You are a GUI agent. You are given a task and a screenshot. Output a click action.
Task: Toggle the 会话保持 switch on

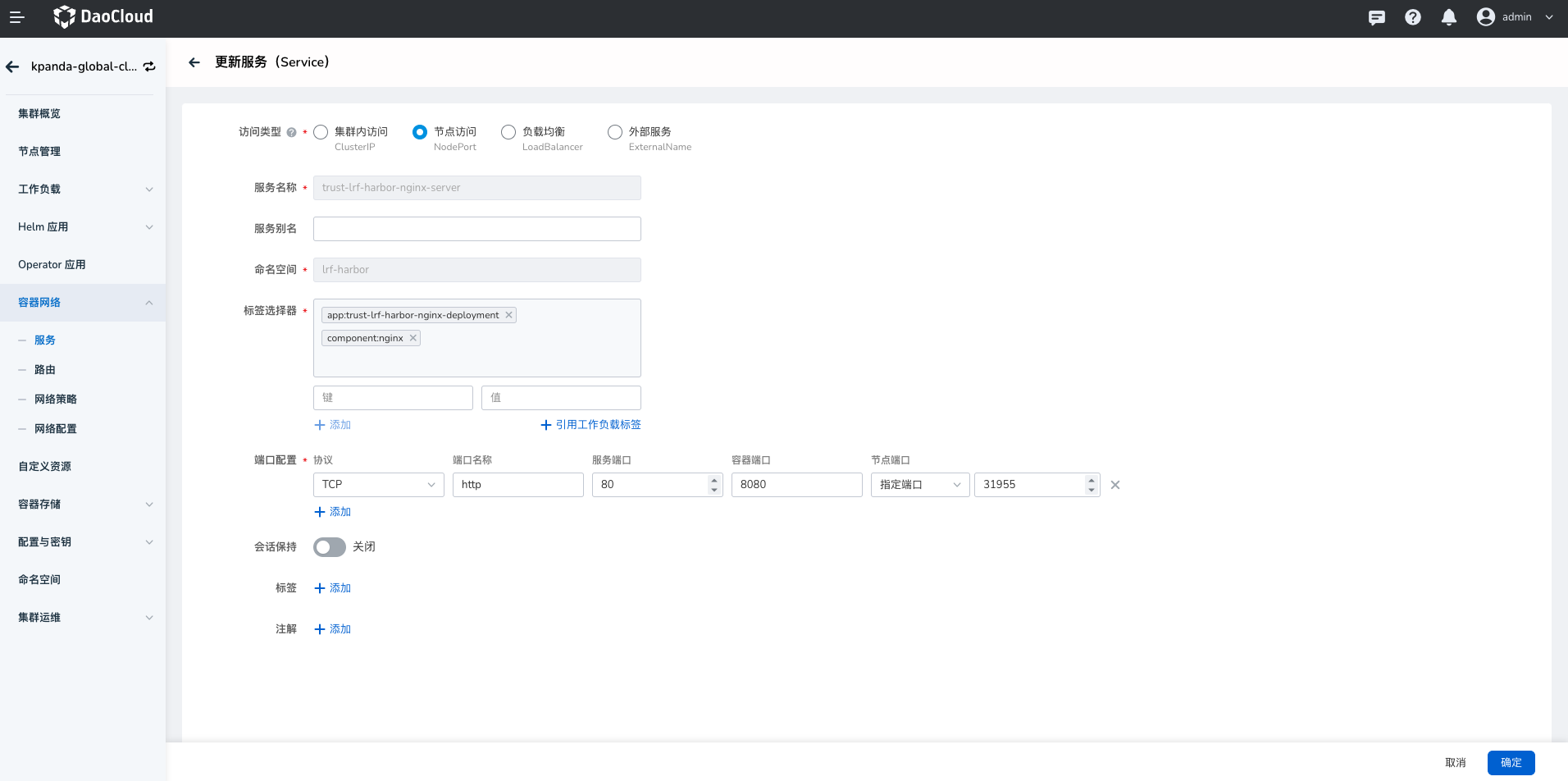(x=330, y=547)
